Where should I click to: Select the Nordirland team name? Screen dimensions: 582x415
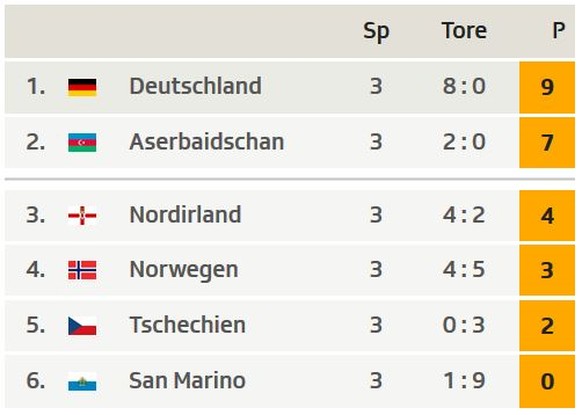185,215
